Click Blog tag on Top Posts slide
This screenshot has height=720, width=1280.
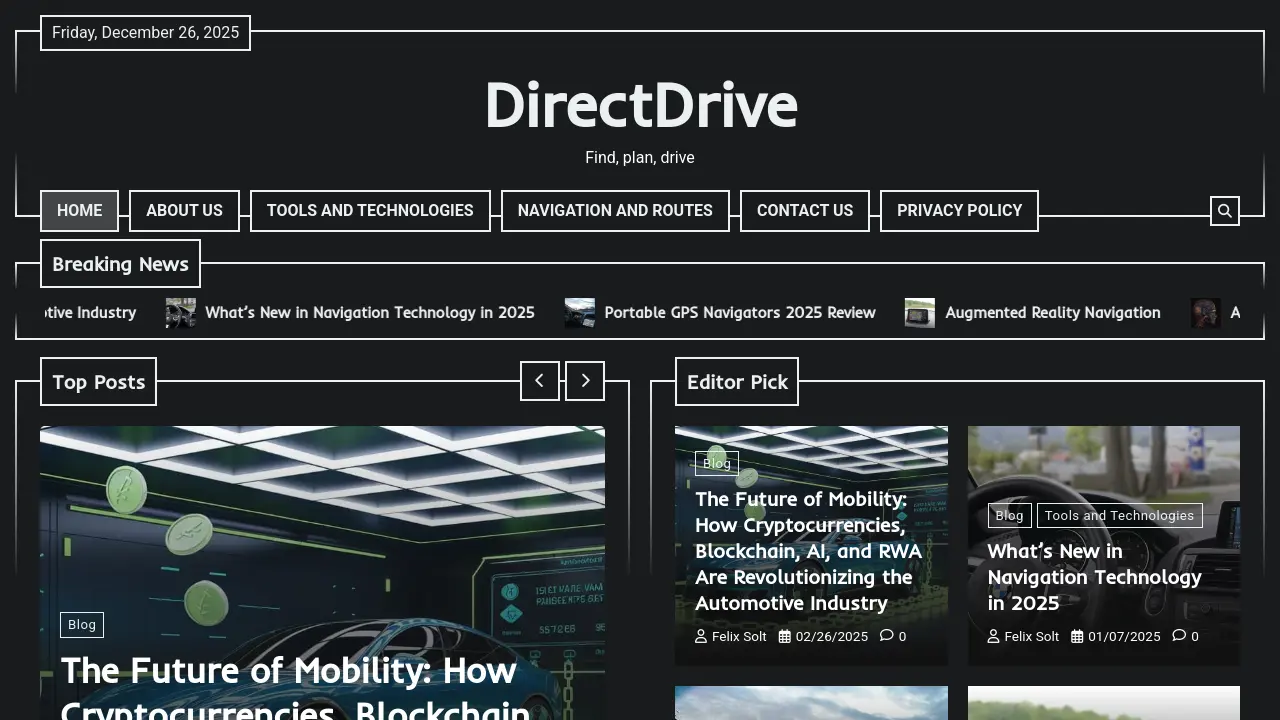(x=82, y=625)
